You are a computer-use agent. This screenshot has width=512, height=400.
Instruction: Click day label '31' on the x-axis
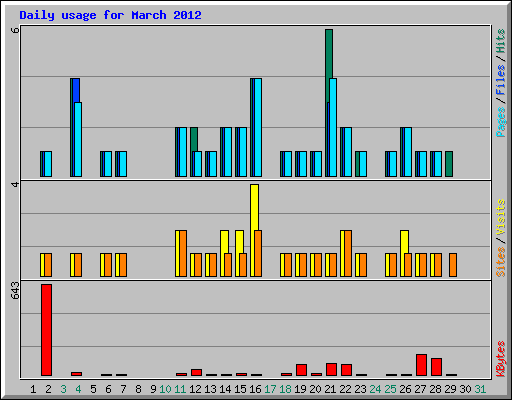click(x=480, y=389)
